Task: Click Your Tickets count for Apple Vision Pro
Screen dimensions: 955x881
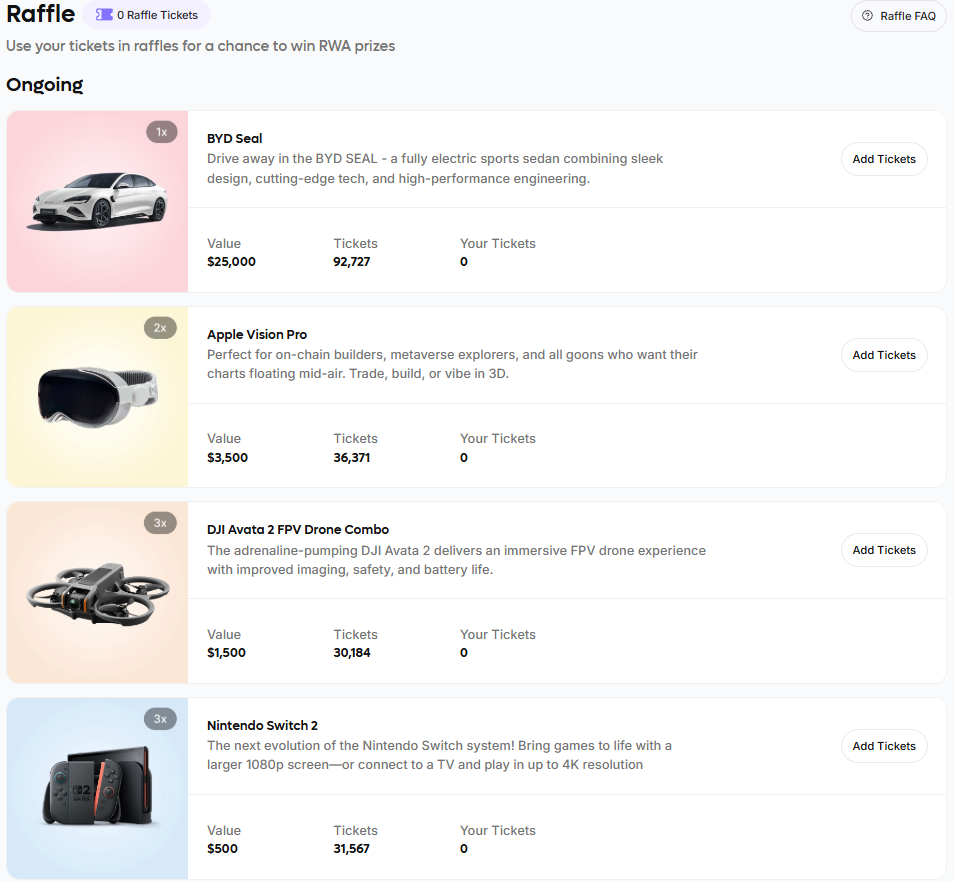Action: pos(464,457)
